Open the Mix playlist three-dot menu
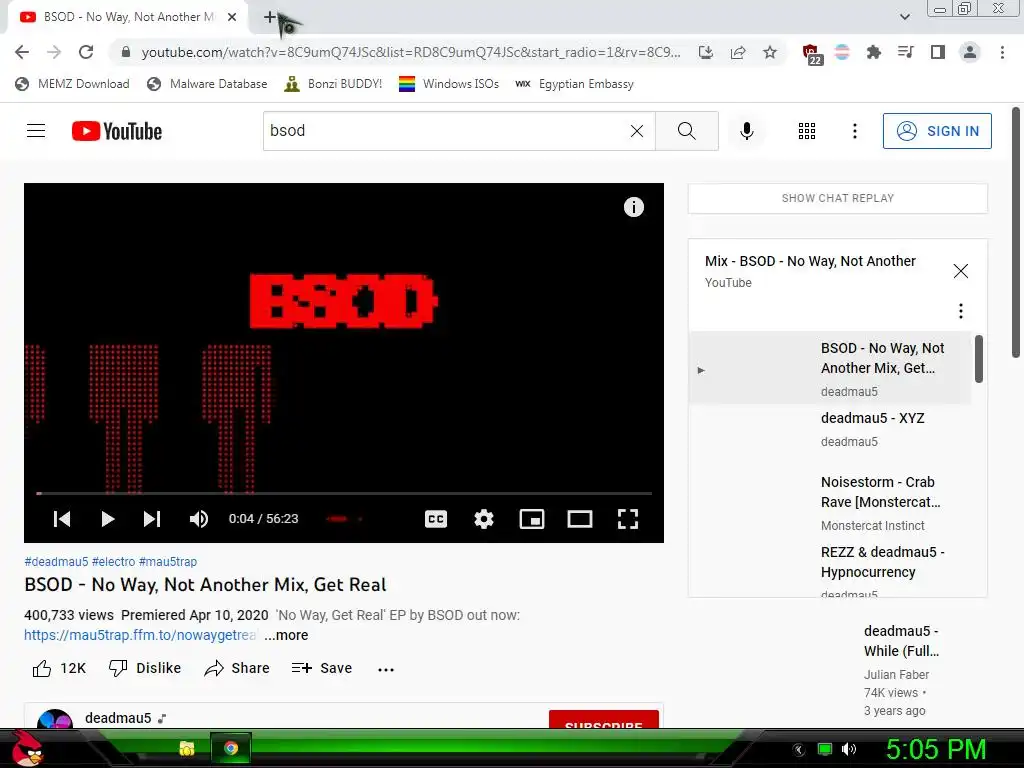Viewport: 1024px width, 768px height. [x=960, y=311]
